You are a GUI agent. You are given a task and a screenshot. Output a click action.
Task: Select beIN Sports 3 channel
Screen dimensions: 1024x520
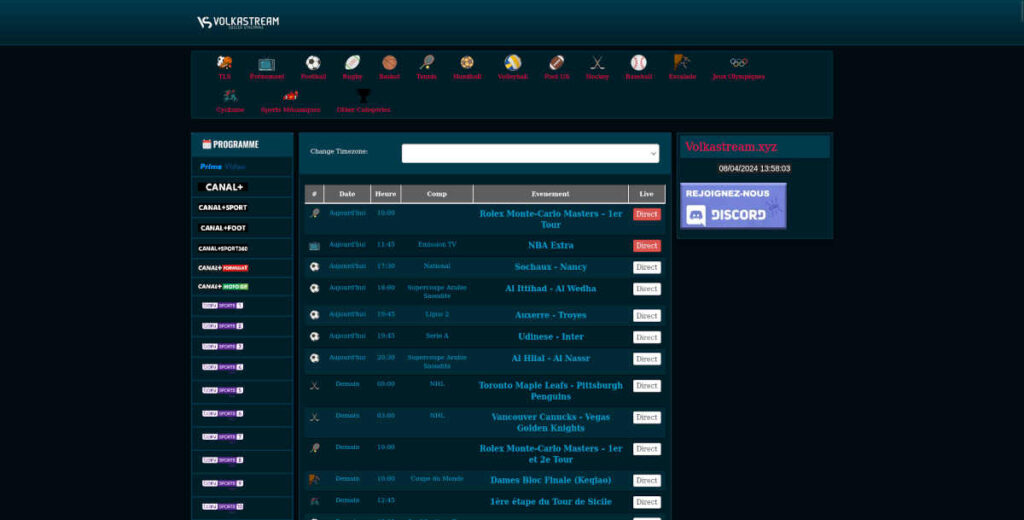click(223, 347)
